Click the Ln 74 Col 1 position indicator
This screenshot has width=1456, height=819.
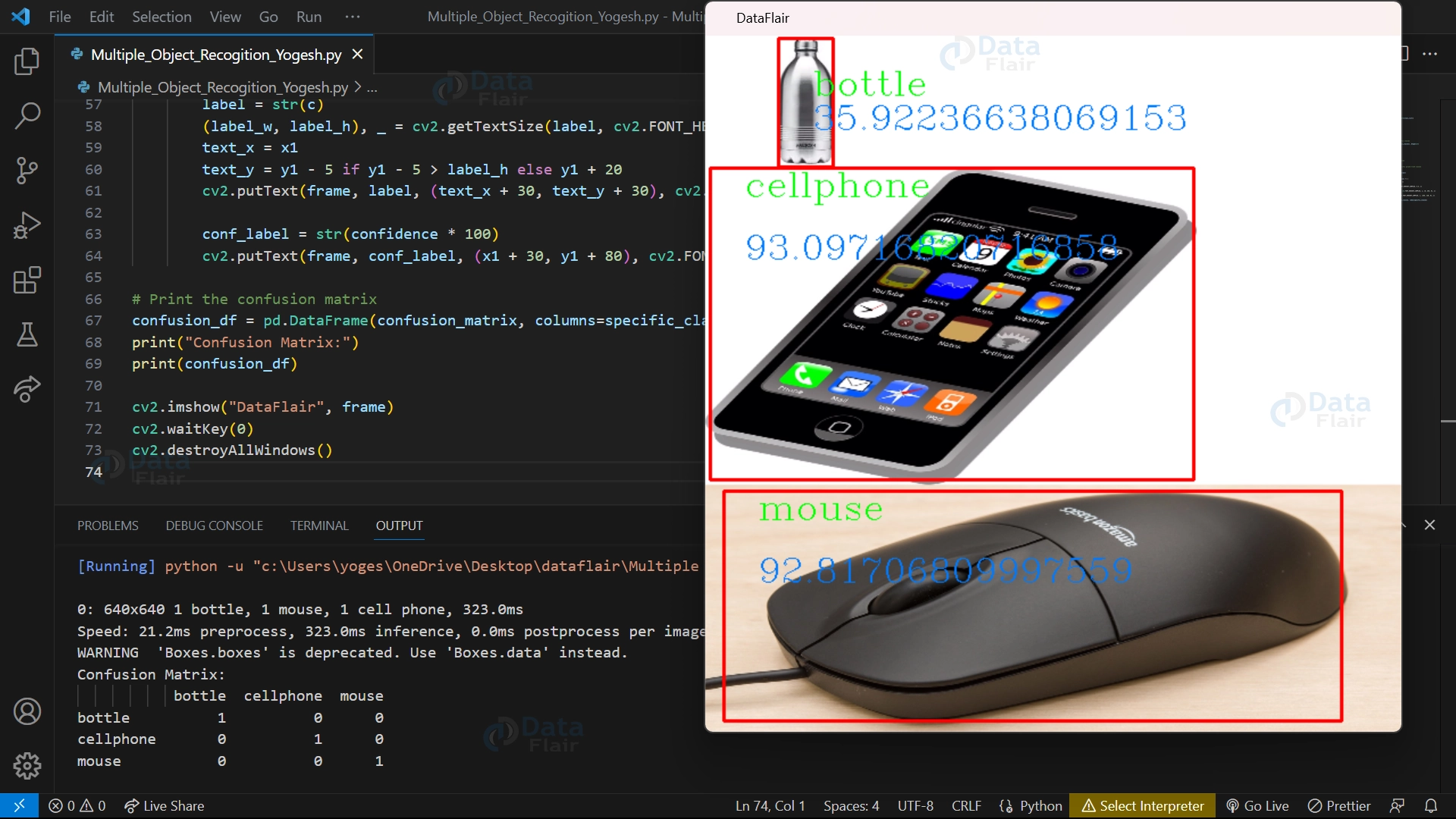tap(768, 805)
